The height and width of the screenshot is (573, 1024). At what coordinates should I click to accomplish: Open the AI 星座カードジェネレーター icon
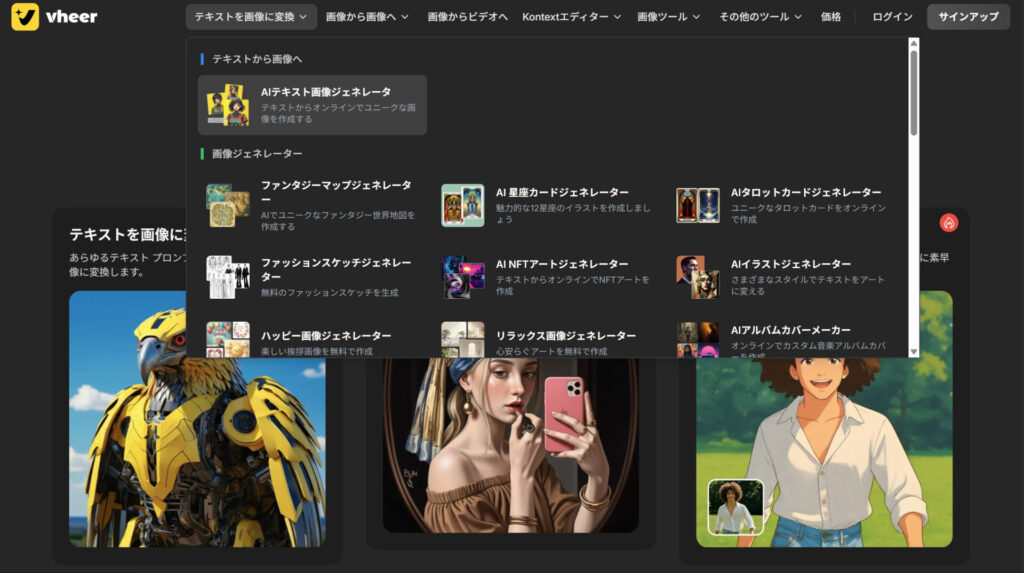pos(462,205)
